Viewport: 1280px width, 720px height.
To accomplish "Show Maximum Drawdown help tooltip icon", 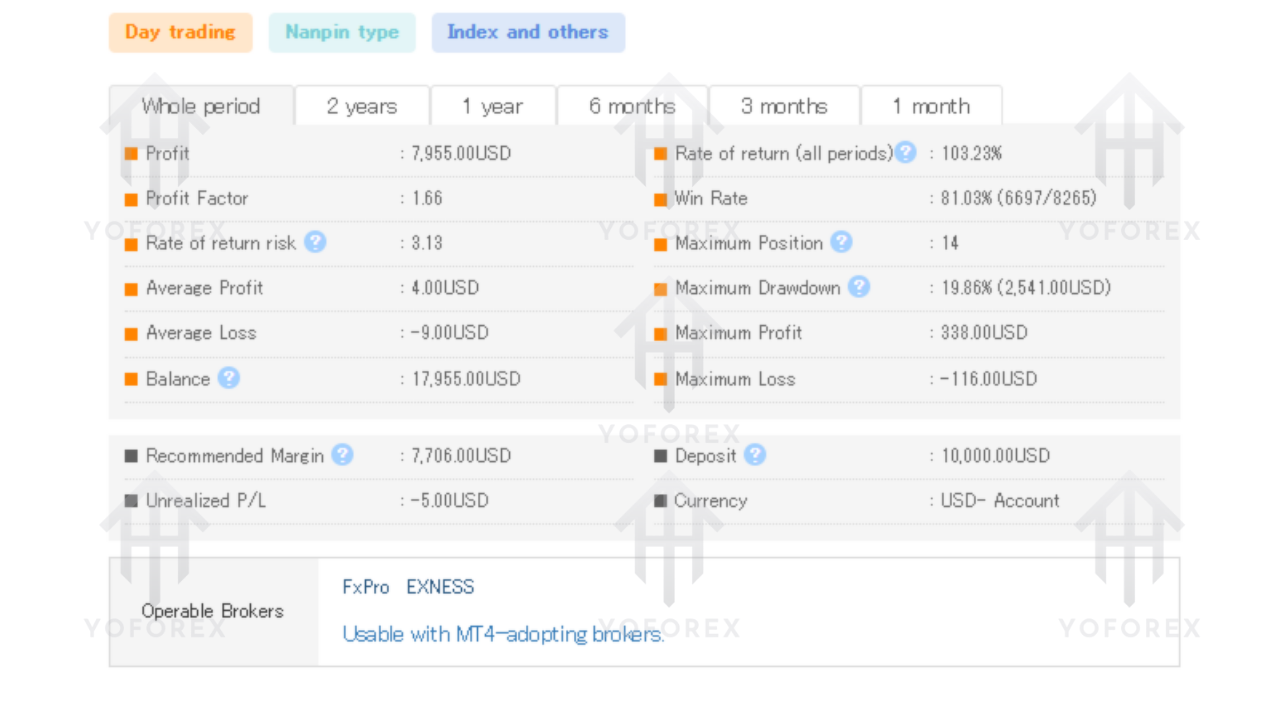I will coord(859,287).
